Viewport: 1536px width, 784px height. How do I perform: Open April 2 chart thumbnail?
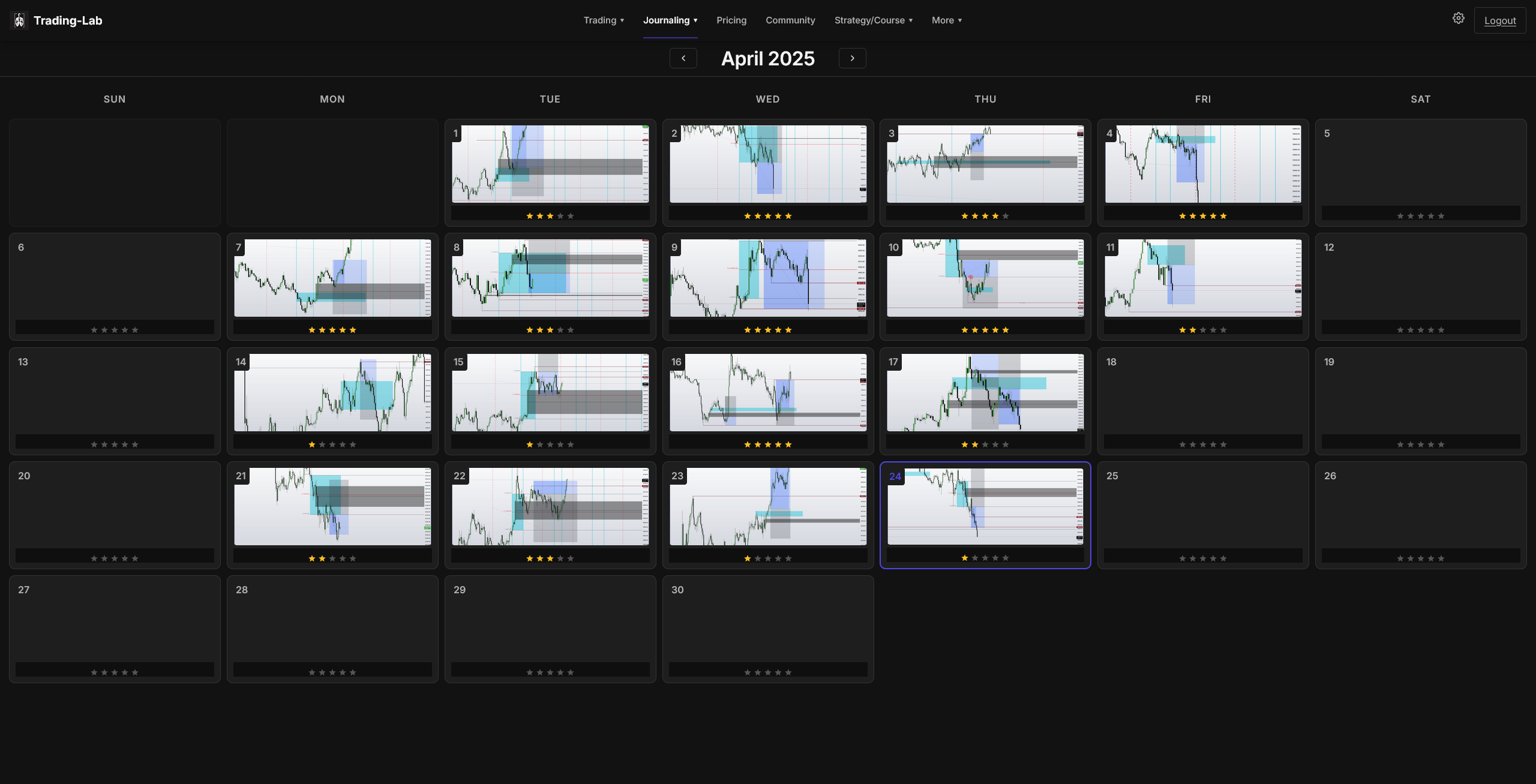768,164
